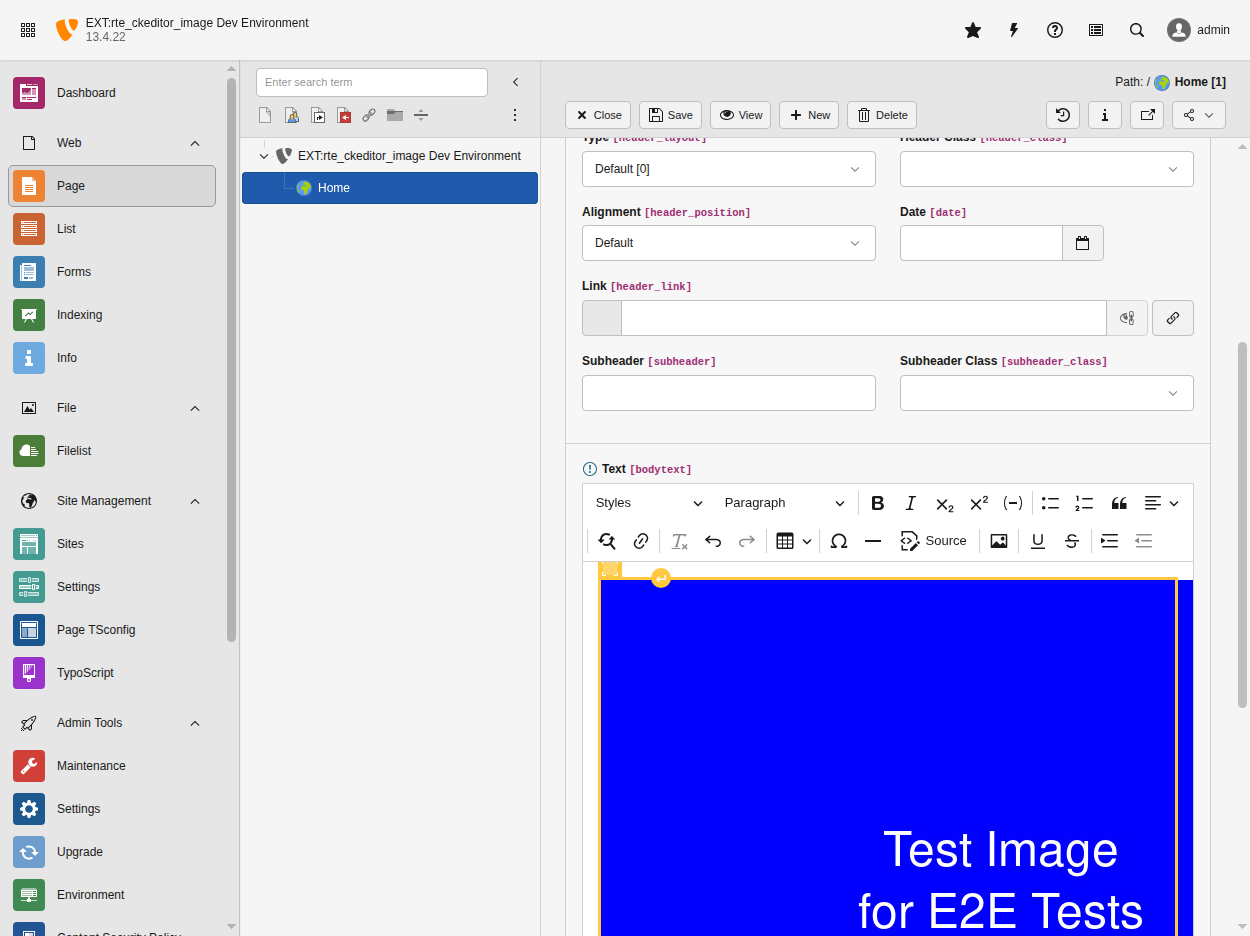Viewport: 1250px width, 936px height.
Task: Open the Insert Image tool in the editor
Action: tap(998, 540)
